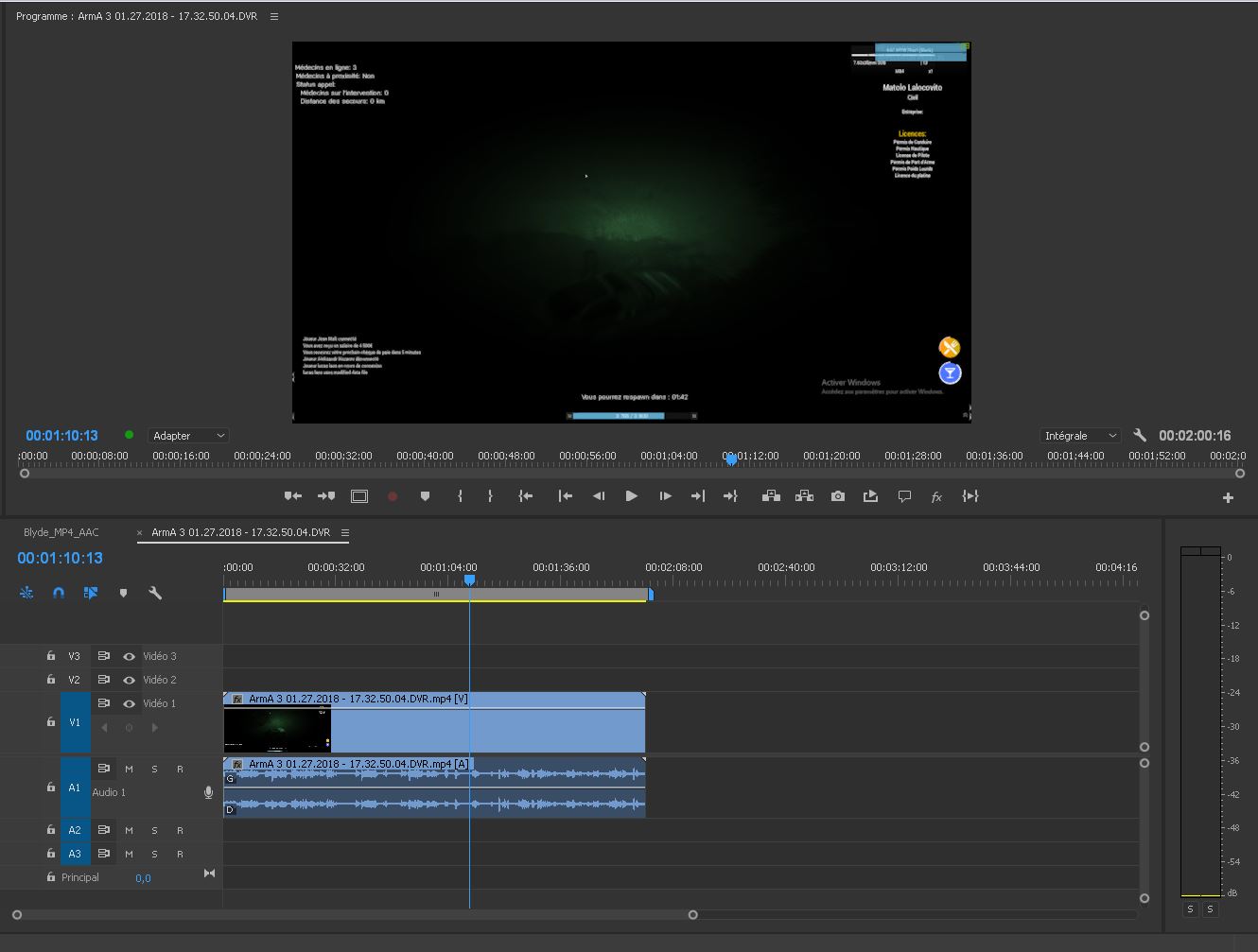The height and width of the screenshot is (952, 1258).
Task: Target the V1 source patch button
Action: click(76, 722)
